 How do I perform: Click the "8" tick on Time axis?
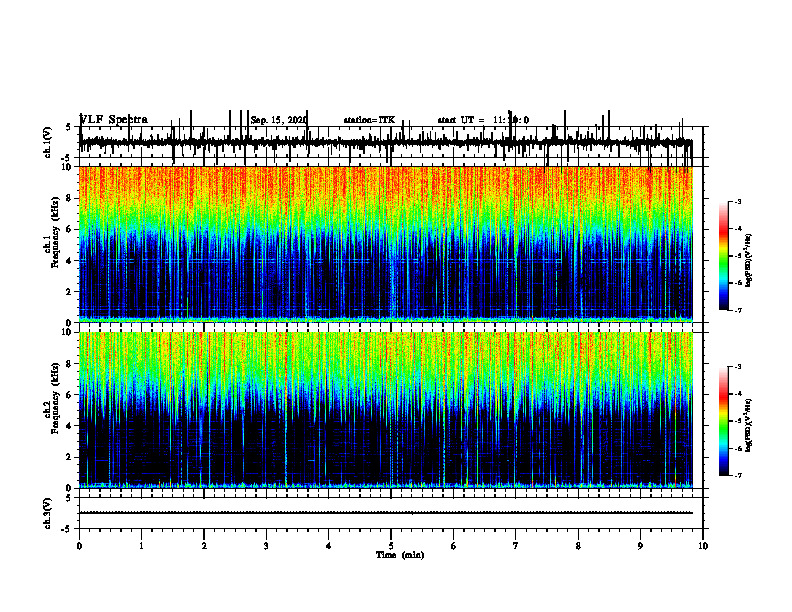(578, 546)
